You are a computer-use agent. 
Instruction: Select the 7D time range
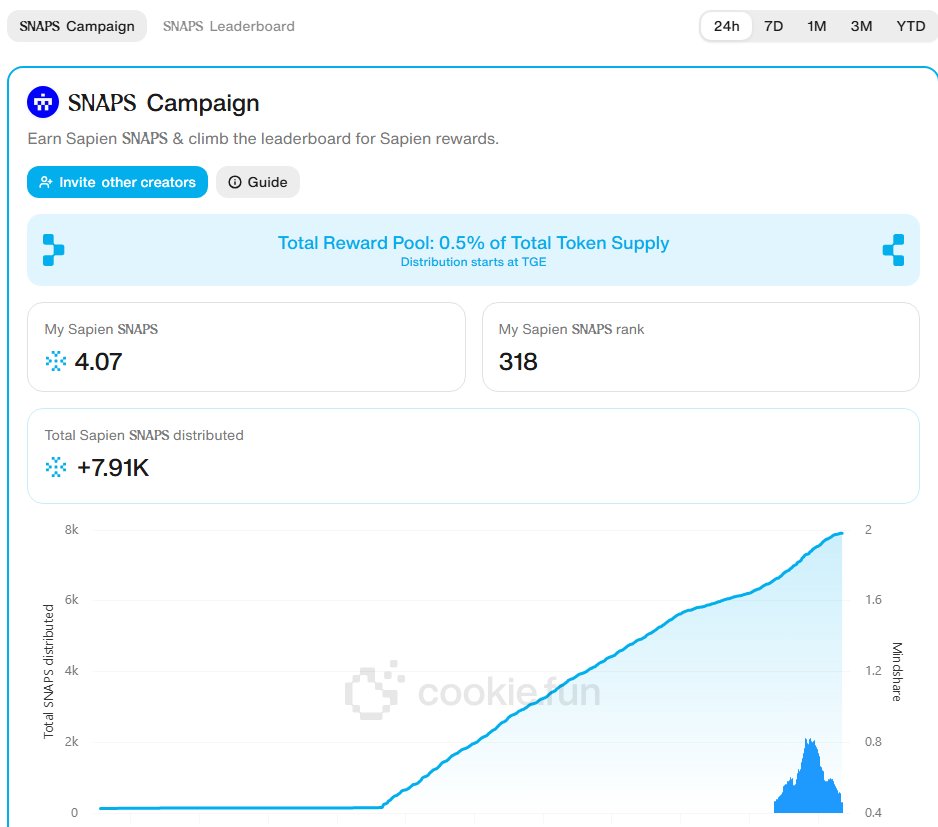point(773,26)
